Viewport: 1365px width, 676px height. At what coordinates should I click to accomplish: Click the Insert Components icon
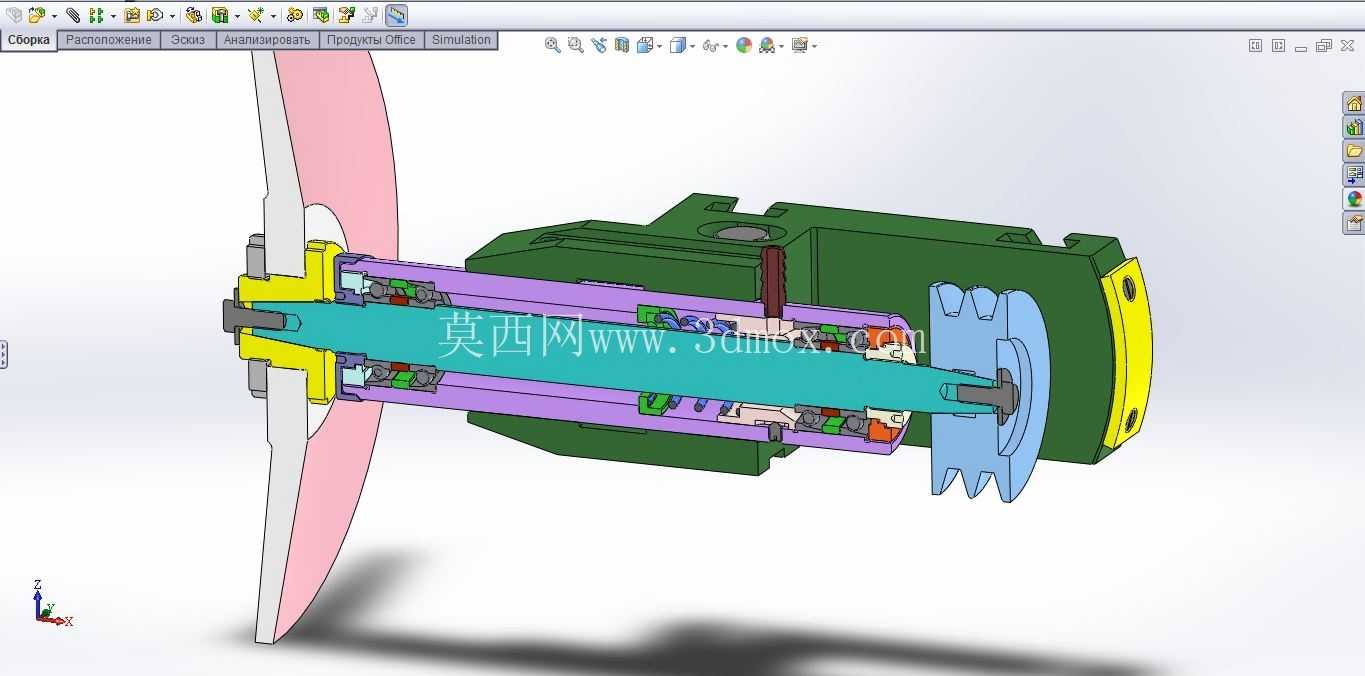[37, 15]
